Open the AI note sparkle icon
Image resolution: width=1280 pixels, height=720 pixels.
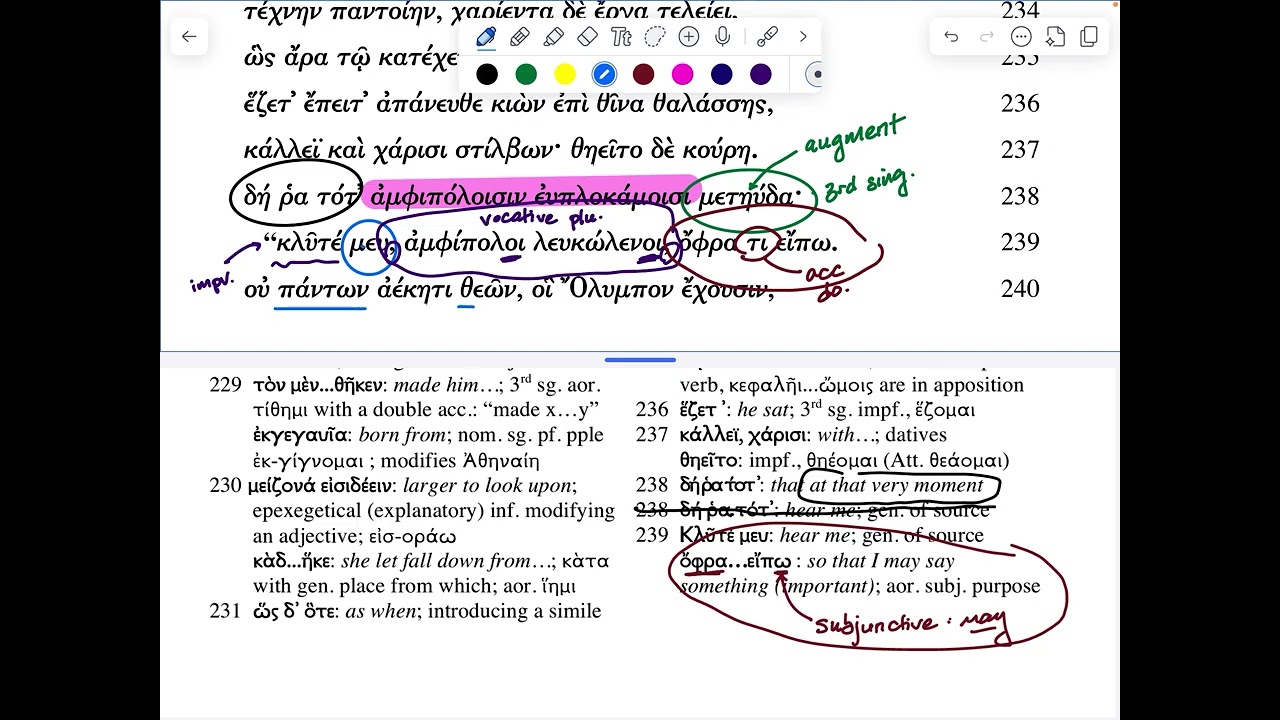(x=1055, y=37)
